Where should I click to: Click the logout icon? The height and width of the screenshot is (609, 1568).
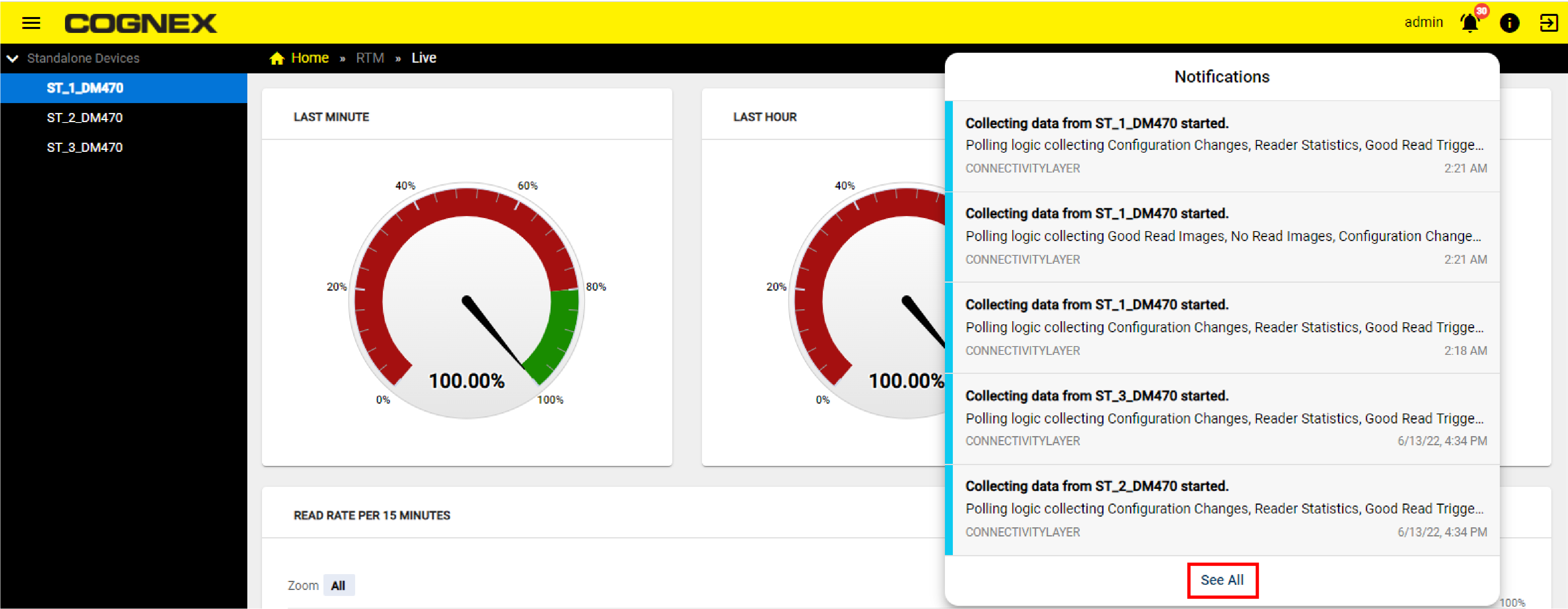point(1549,23)
